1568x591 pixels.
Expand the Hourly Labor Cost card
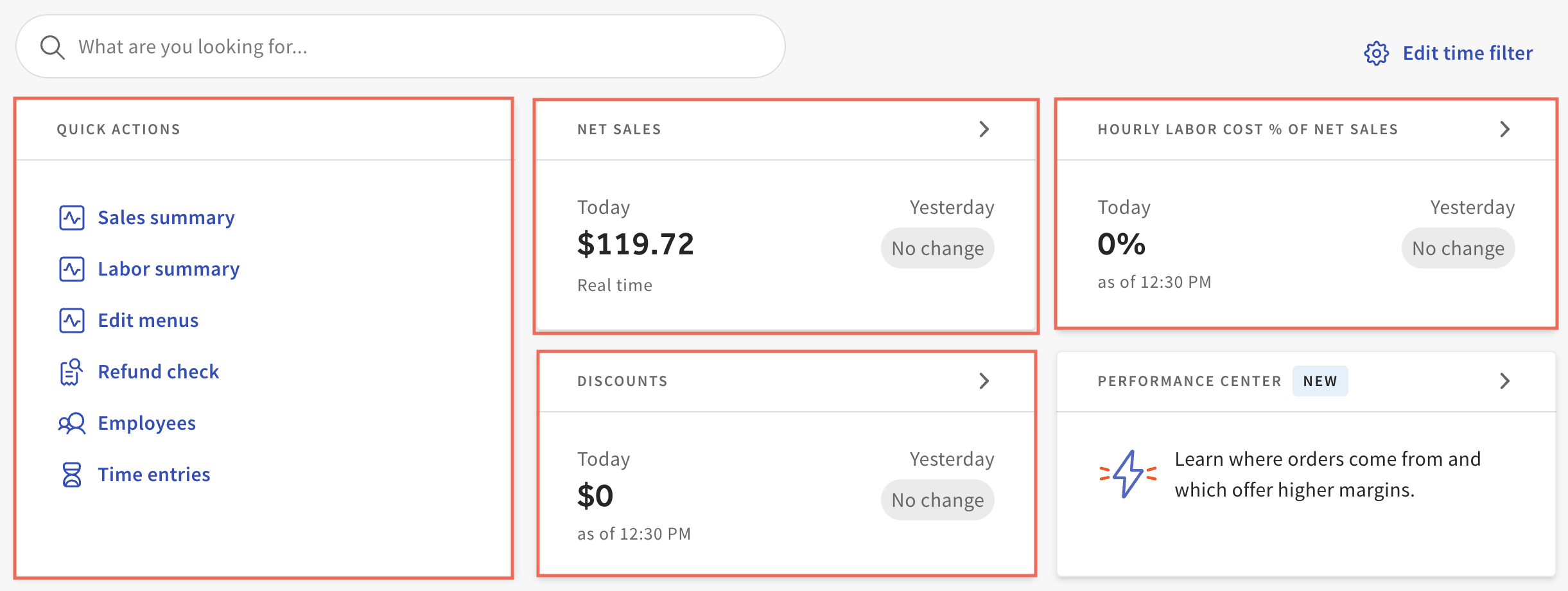pyautogui.click(x=1505, y=129)
